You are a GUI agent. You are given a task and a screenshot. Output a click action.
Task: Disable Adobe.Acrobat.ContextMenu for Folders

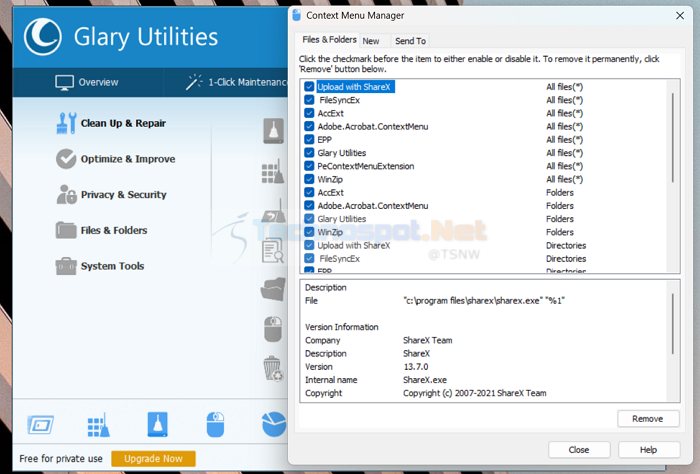309,205
